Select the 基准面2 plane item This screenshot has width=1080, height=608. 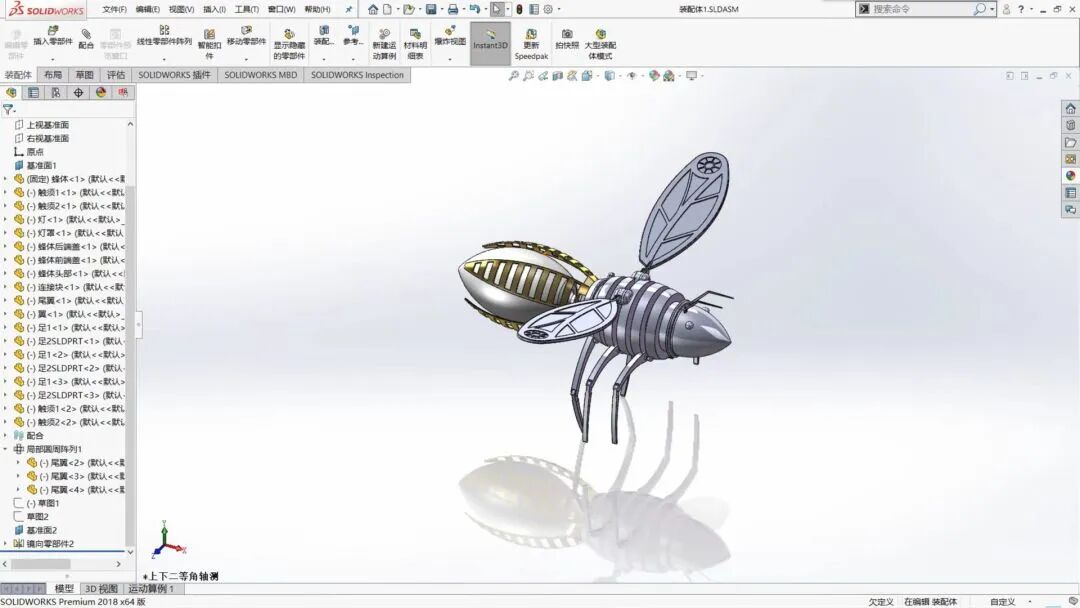pos(41,530)
